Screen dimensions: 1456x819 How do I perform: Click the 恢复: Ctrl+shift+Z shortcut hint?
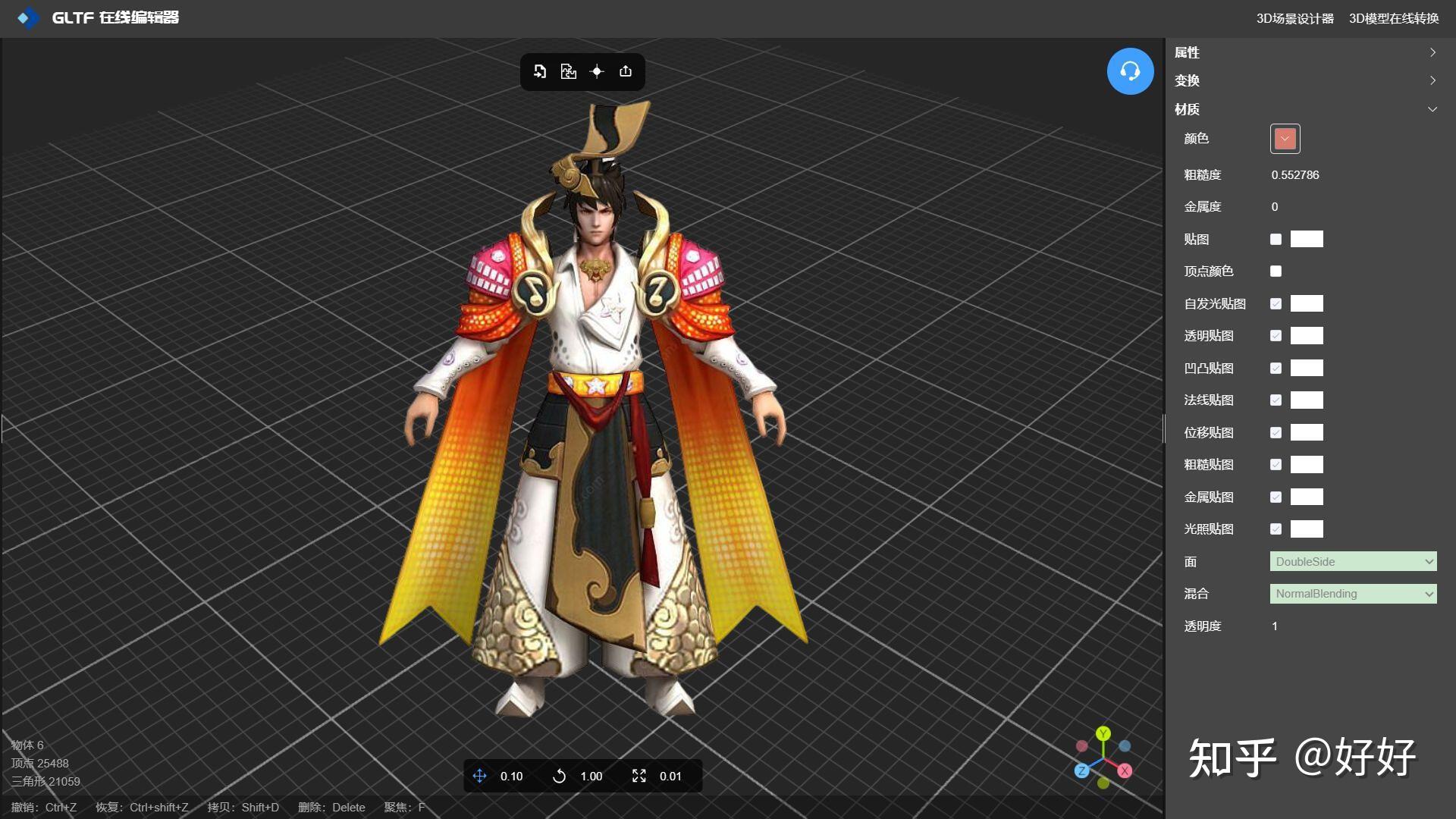coord(142,807)
